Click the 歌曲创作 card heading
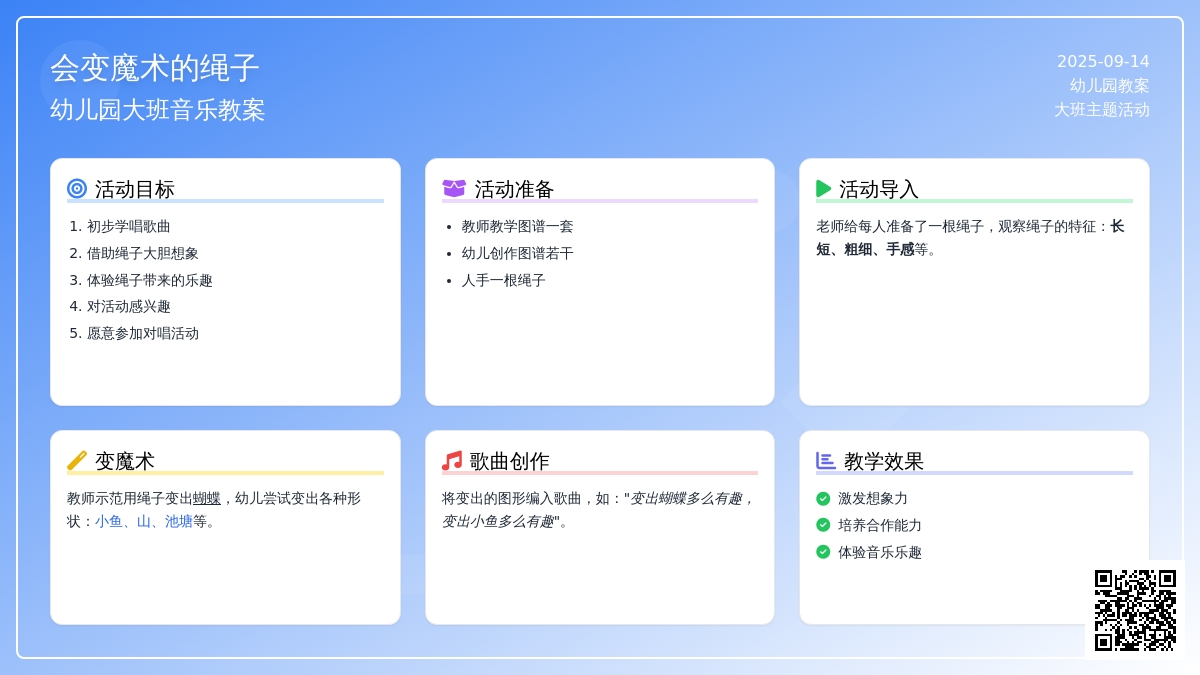 [x=510, y=461]
